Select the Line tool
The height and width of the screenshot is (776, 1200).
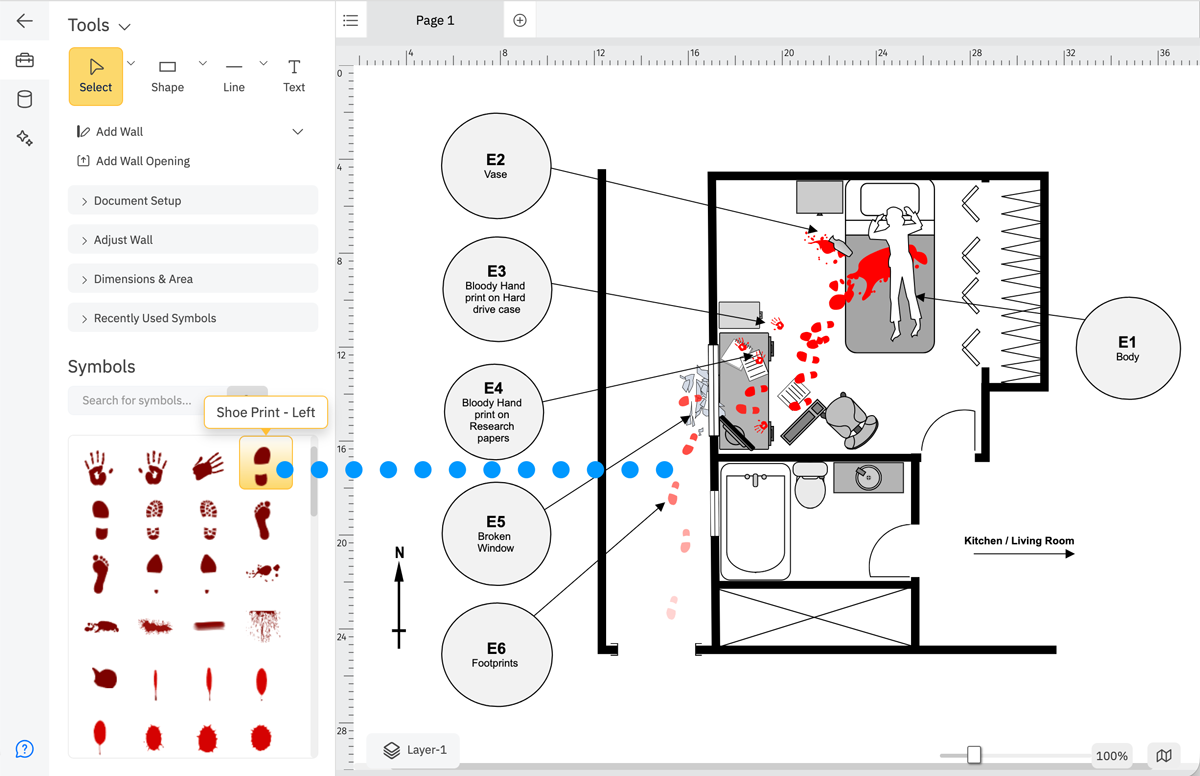[233, 75]
